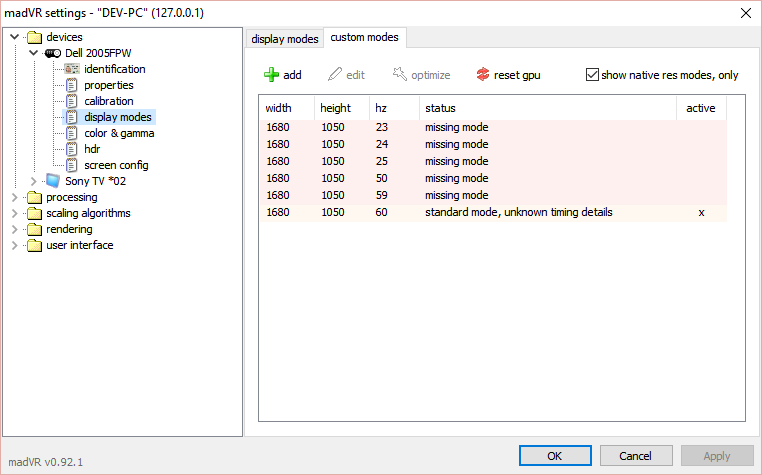This screenshot has height=475, width=762.
Task: Click the Sony TV monitor icon
Action: coord(53,181)
